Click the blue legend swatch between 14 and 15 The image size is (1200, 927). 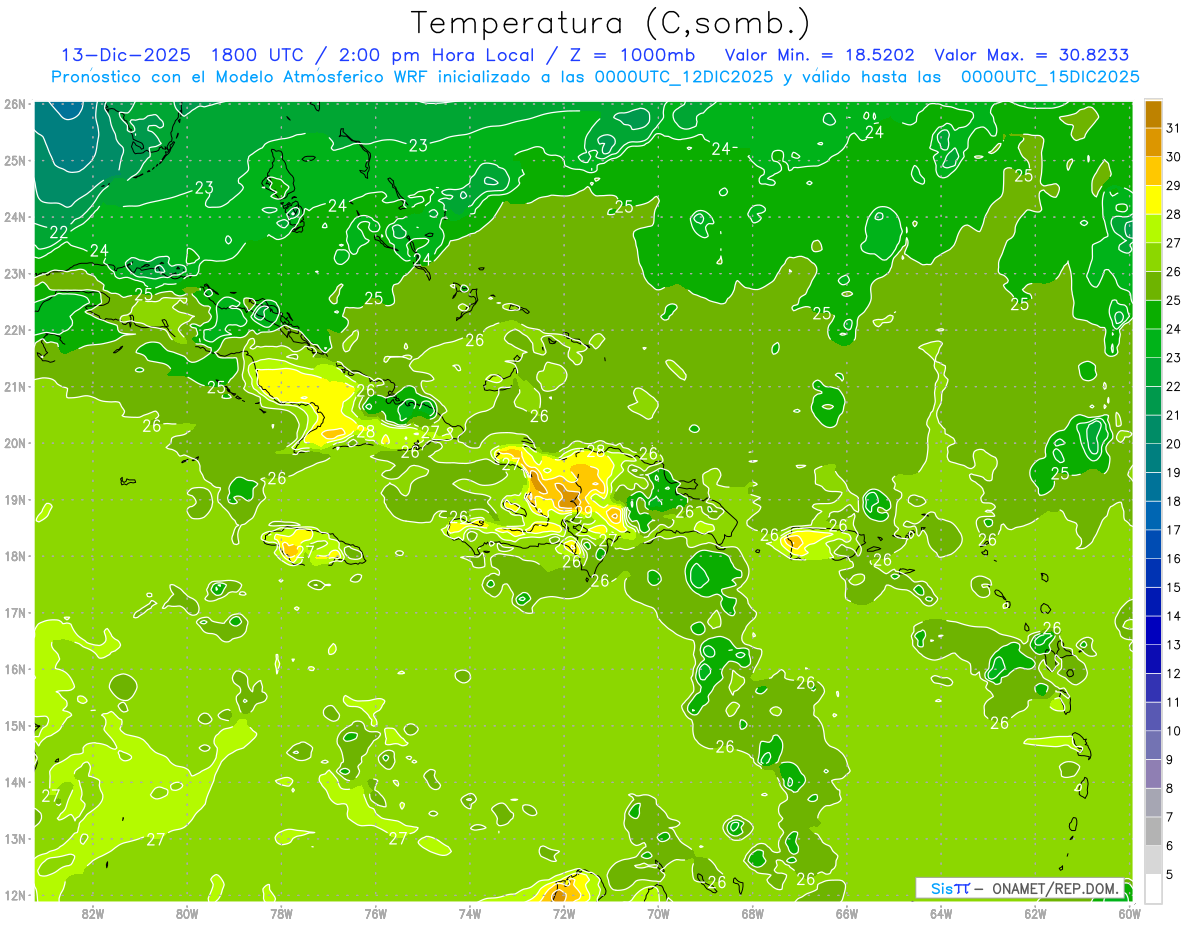point(1153,602)
